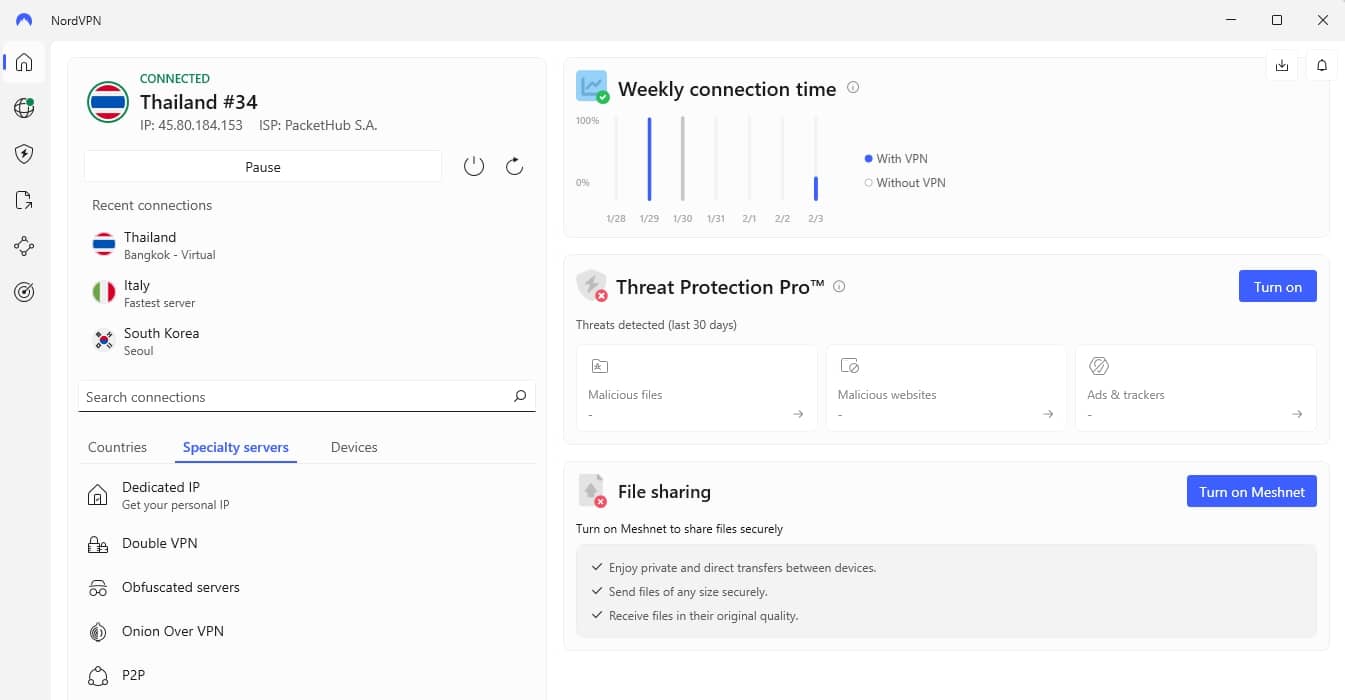Click Turn on Meshnet button
This screenshot has width=1345, height=700.
pyautogui.click(x=1251, y=492)
